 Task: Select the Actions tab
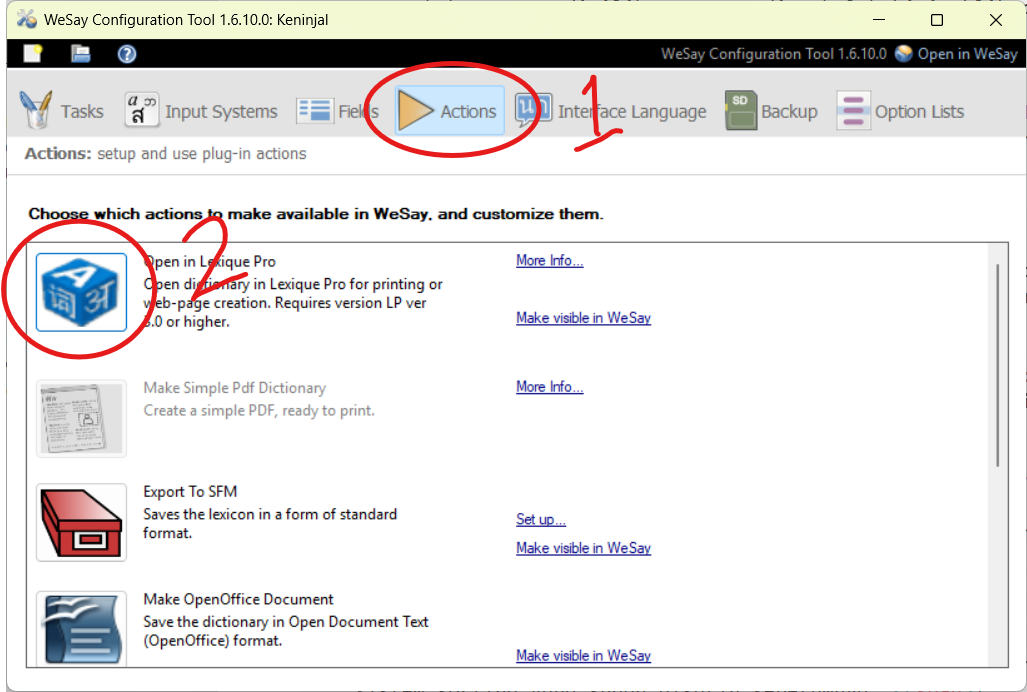point(447,111)
